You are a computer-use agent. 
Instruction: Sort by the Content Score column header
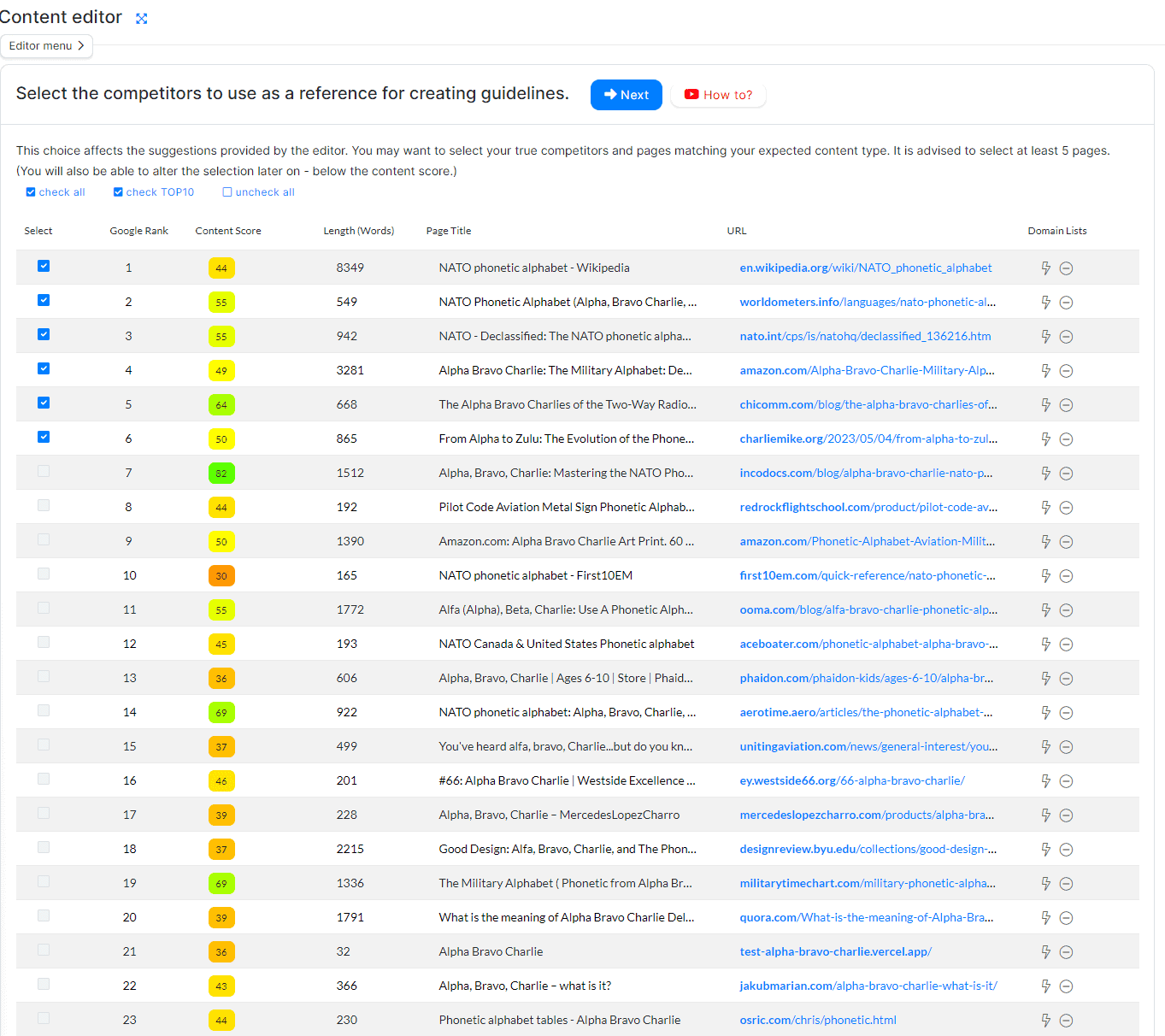pos(228,231)
